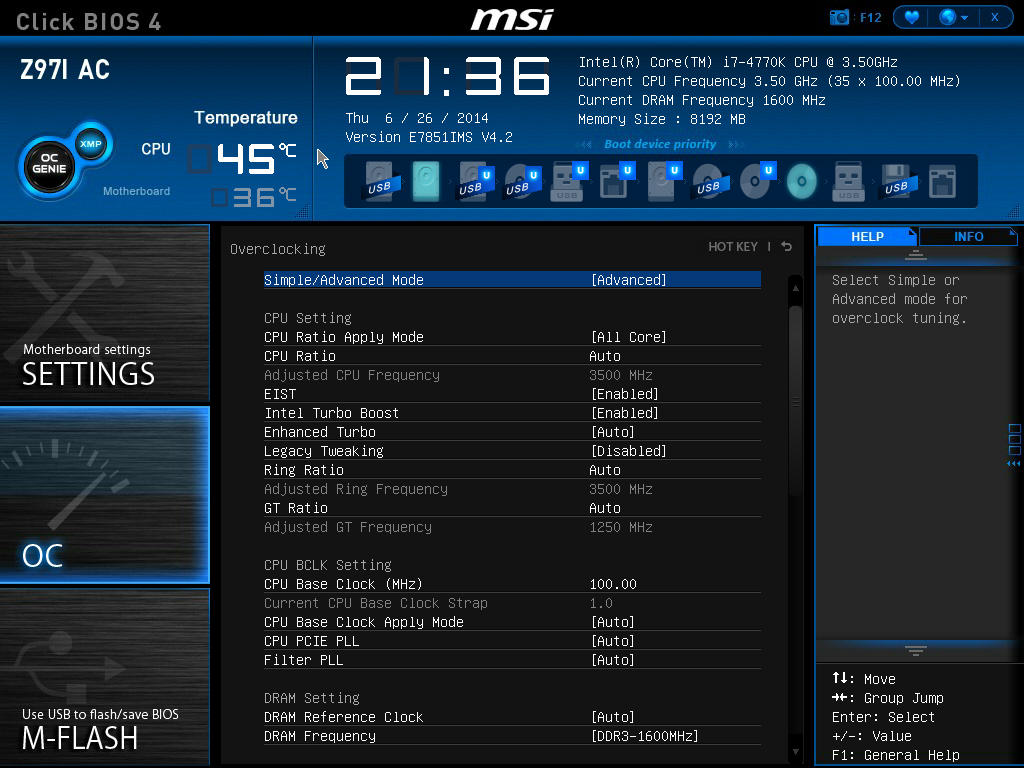Screen dimensions: 1024x768
Task: Switch to the INFO tab
Action: pos(968,236)
